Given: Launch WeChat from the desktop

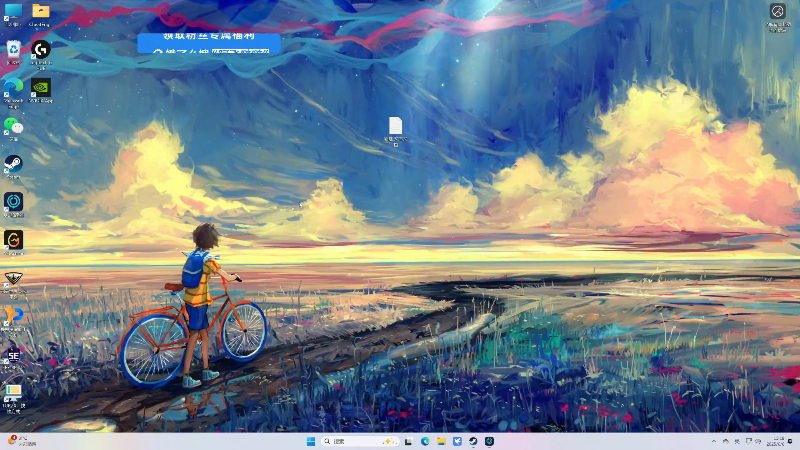Looking at the screenshot, I should click(13, 129).
